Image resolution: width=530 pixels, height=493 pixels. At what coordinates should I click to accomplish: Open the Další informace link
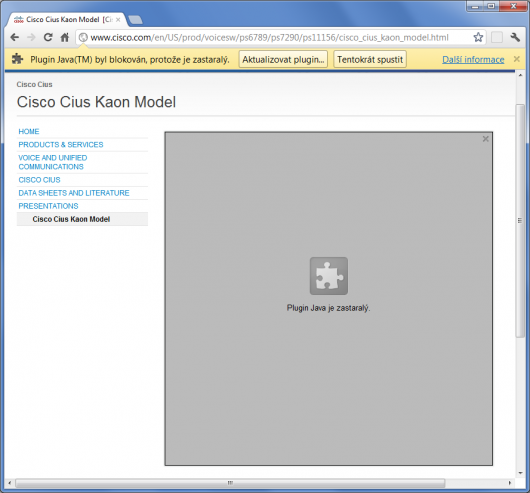[473, 60]
